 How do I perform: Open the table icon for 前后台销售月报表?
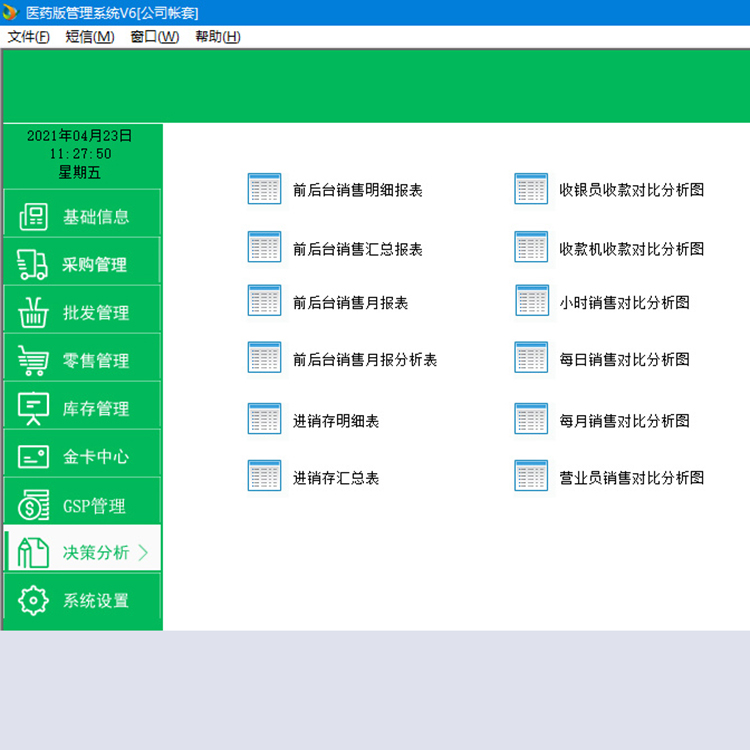coord(265,300)
